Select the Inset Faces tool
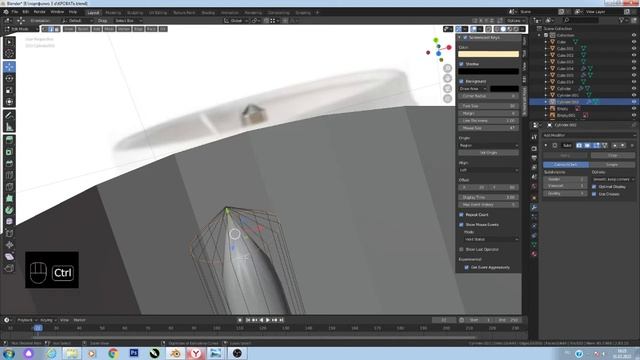The image size is (640, 360). (9, 152)
